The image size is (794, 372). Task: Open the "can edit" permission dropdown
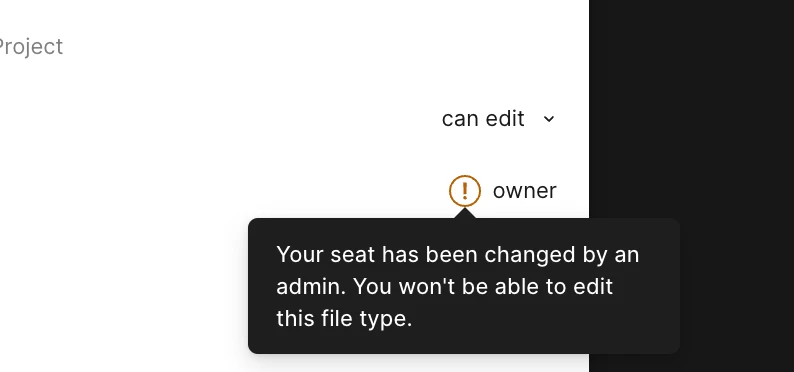point(498,119)
